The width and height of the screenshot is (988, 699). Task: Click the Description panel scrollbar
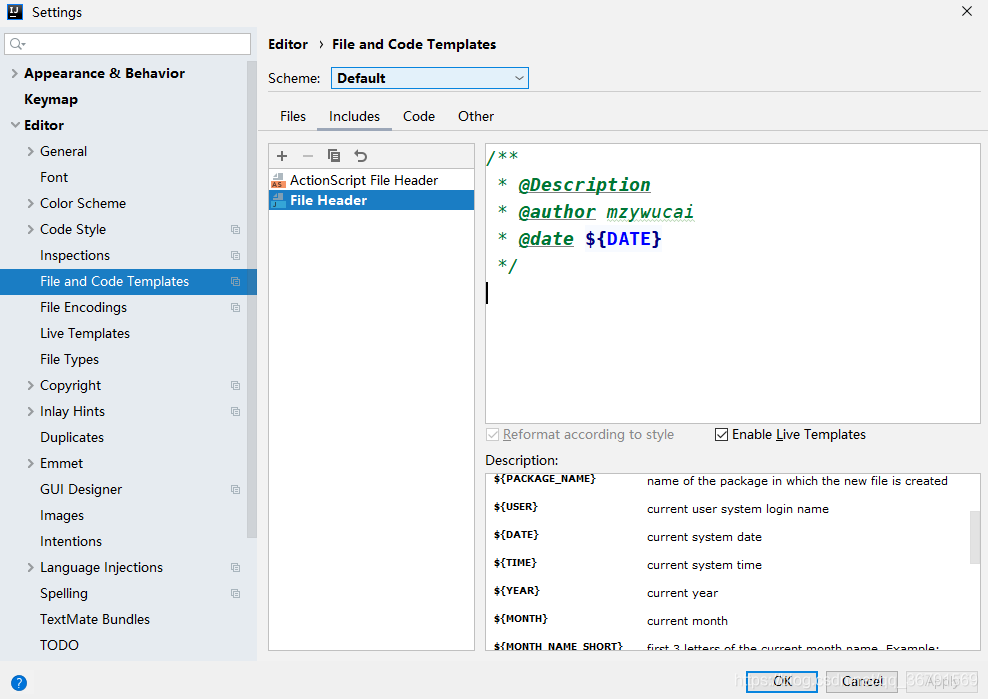pyautogui.click(x=975, y=537)
